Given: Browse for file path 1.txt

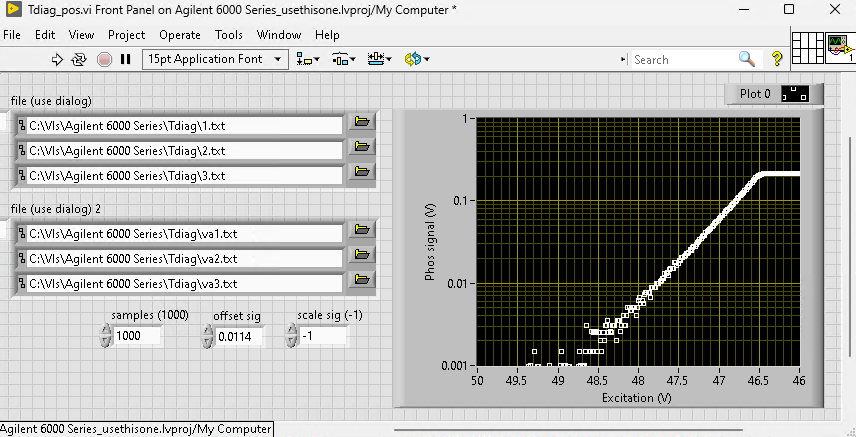Looking at the screenshot, I should tap(361, 122).
